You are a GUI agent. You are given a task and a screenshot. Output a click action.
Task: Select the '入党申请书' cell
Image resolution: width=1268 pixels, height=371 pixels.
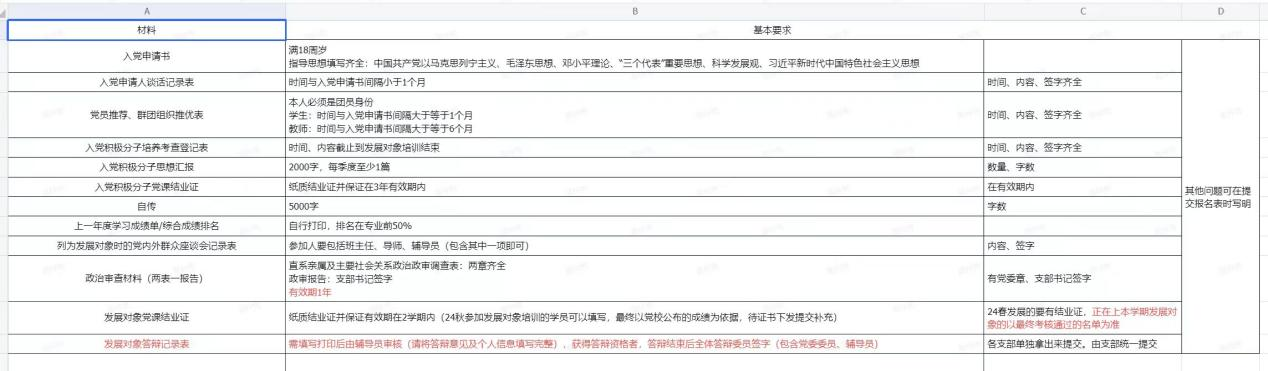click(146, 56)
